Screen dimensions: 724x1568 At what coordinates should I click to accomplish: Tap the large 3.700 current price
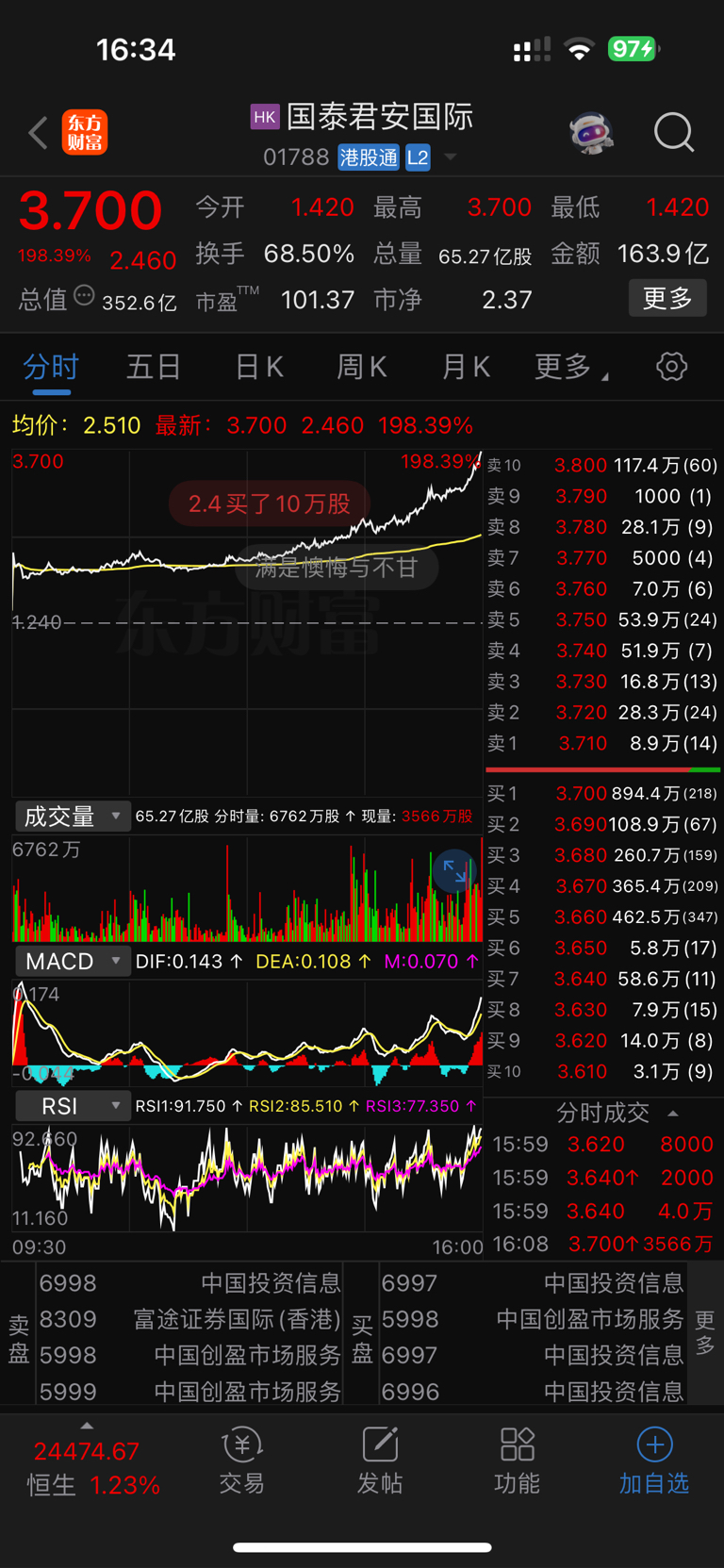click(x=90, y=209)
